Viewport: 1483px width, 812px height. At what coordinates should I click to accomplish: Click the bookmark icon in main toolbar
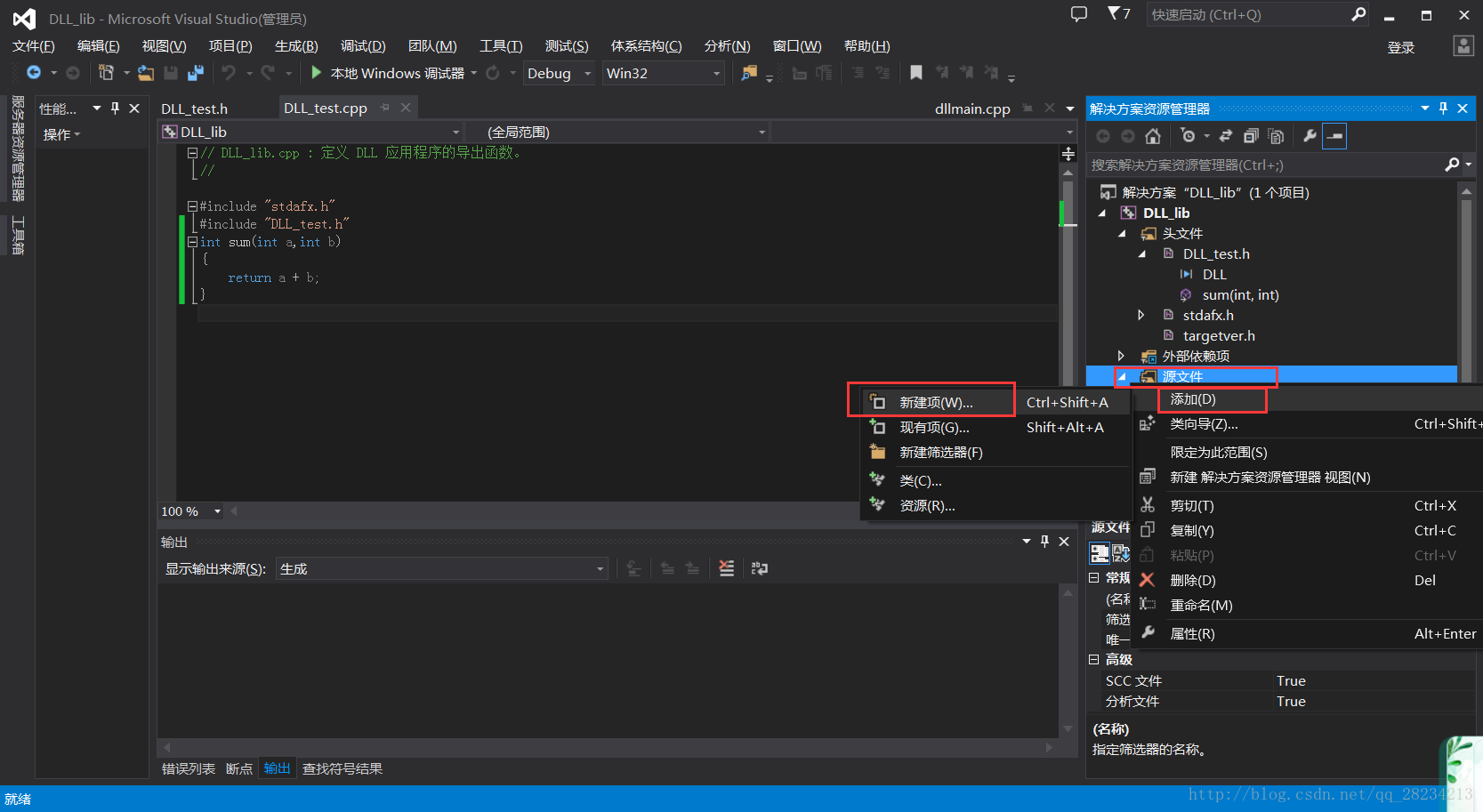coord(916,73)
